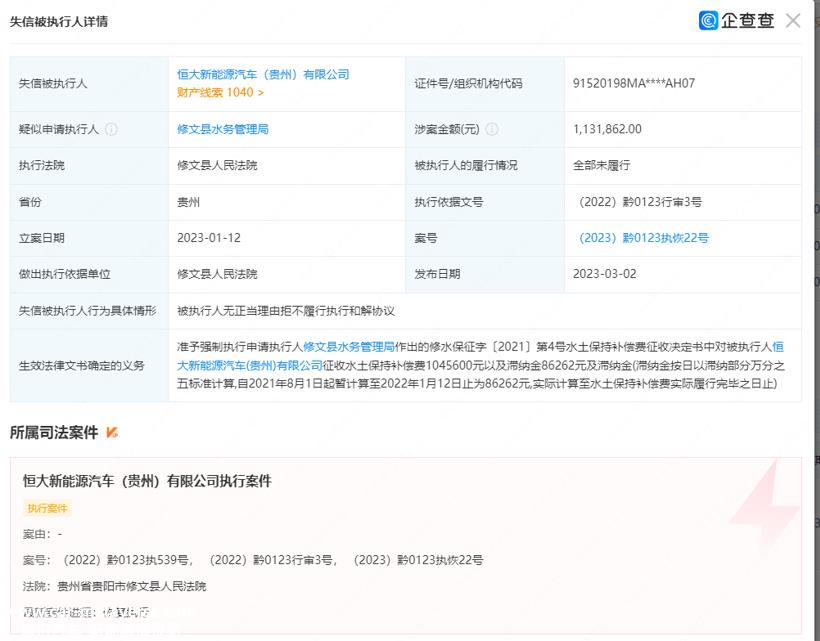Select 全部未履行 status text
This screenshot has width=820, height=641.
click(x=601, y=165)
